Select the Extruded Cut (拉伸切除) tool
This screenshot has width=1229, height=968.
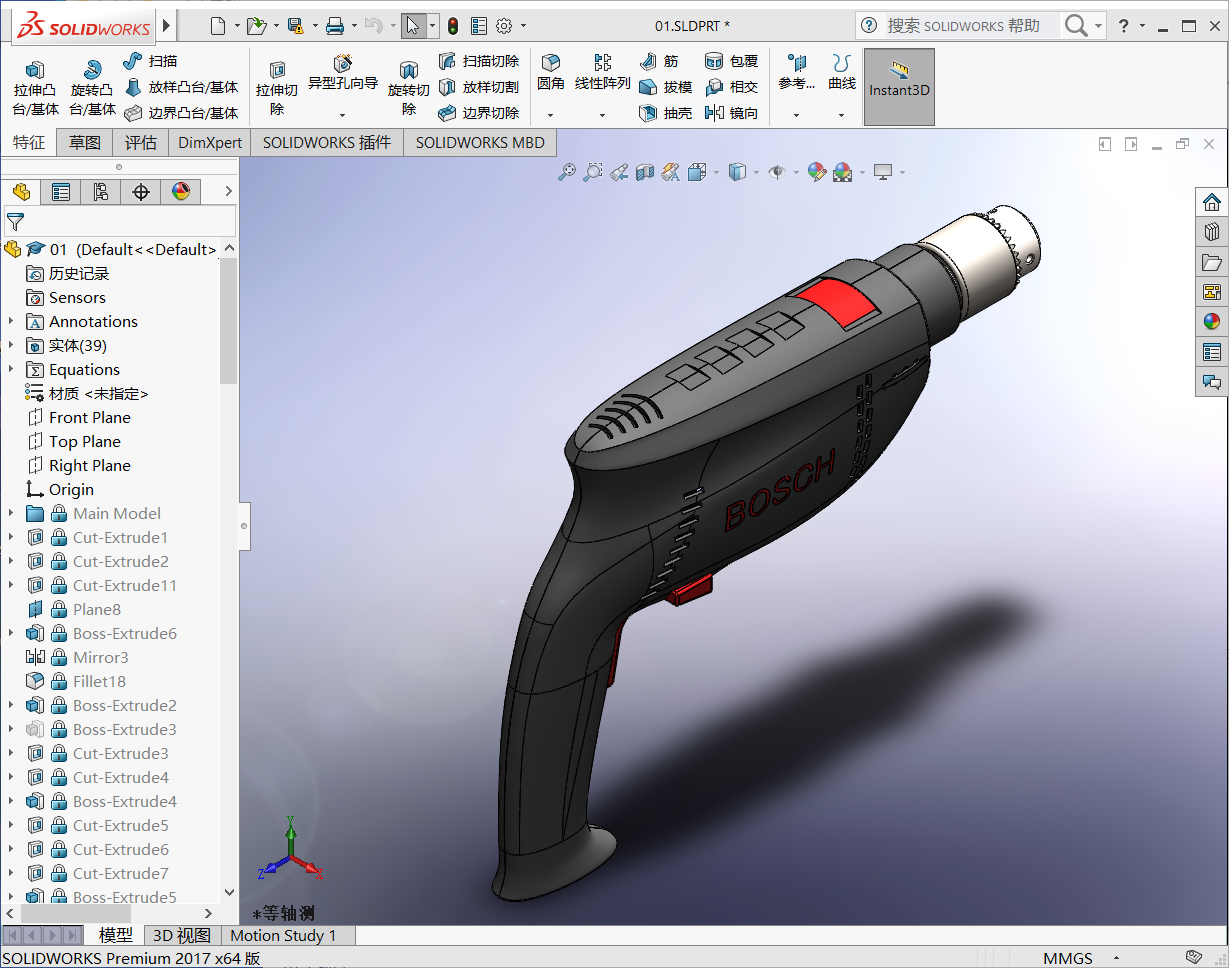(277, 88)
